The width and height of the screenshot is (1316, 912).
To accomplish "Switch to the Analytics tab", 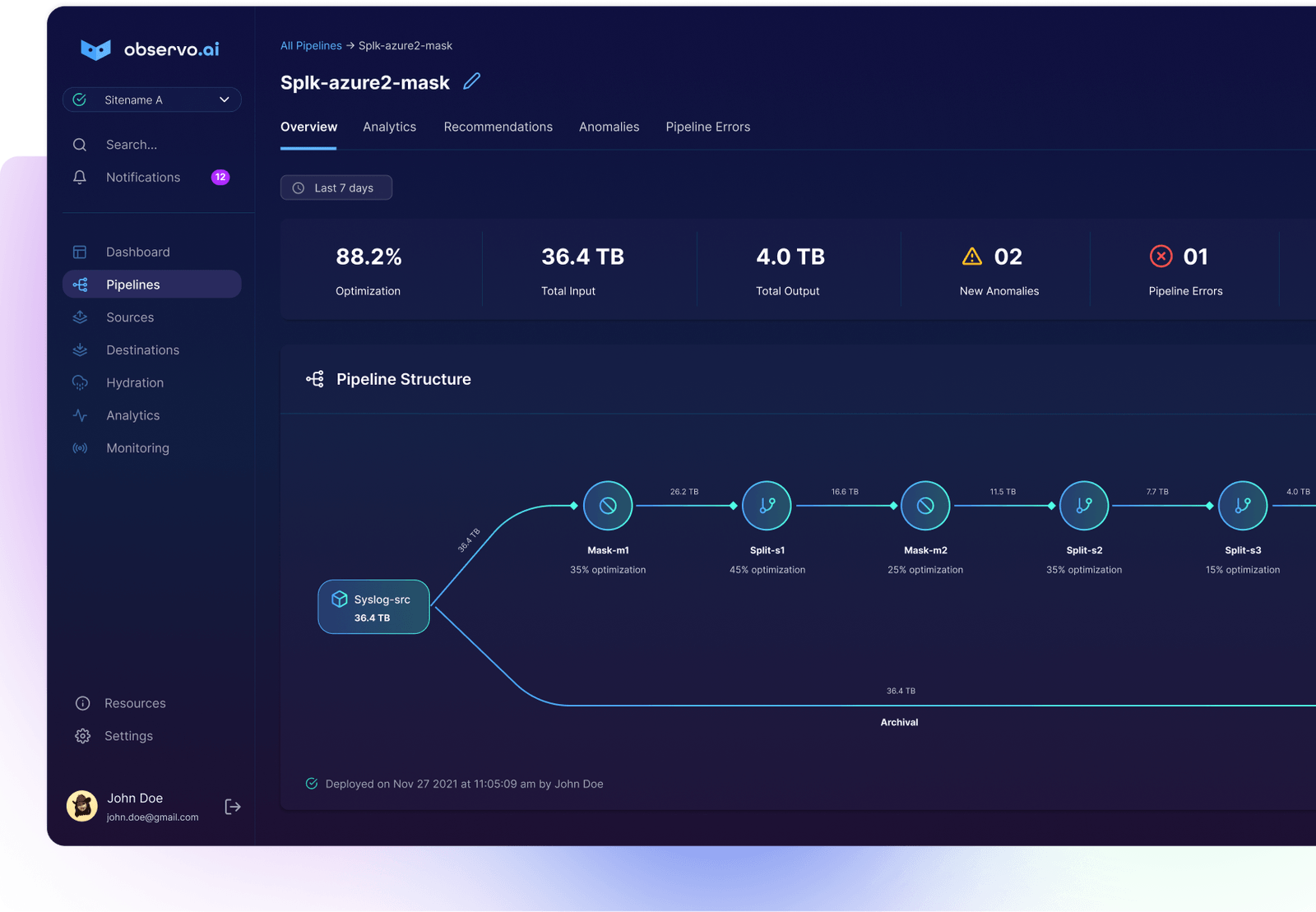I will click(389, 127).
